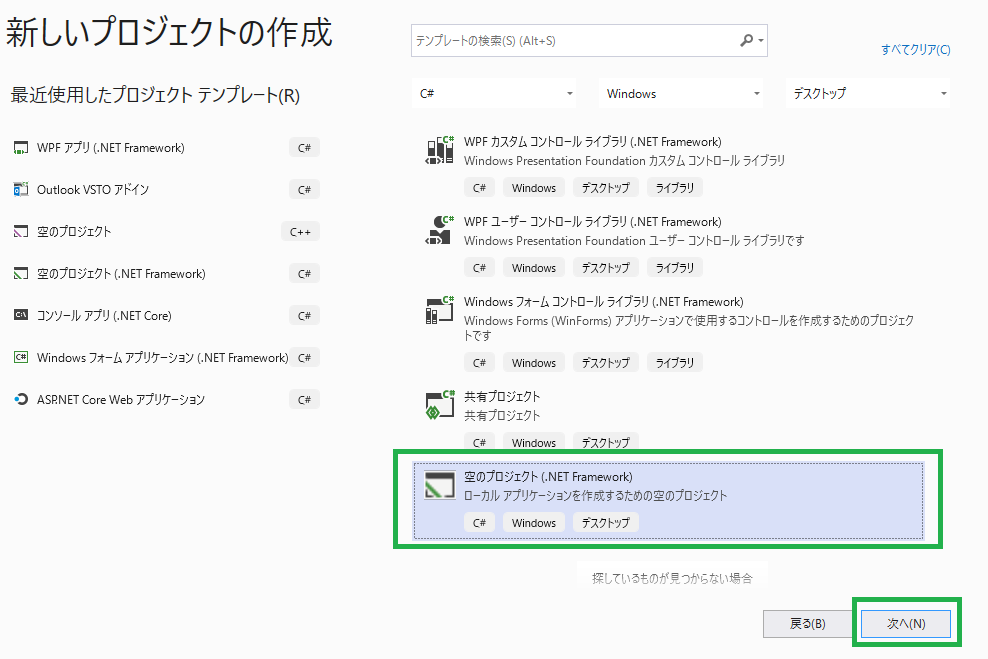
Task: Click the Windows フォーム アプリケーション icon
Action: pos(21,357)
